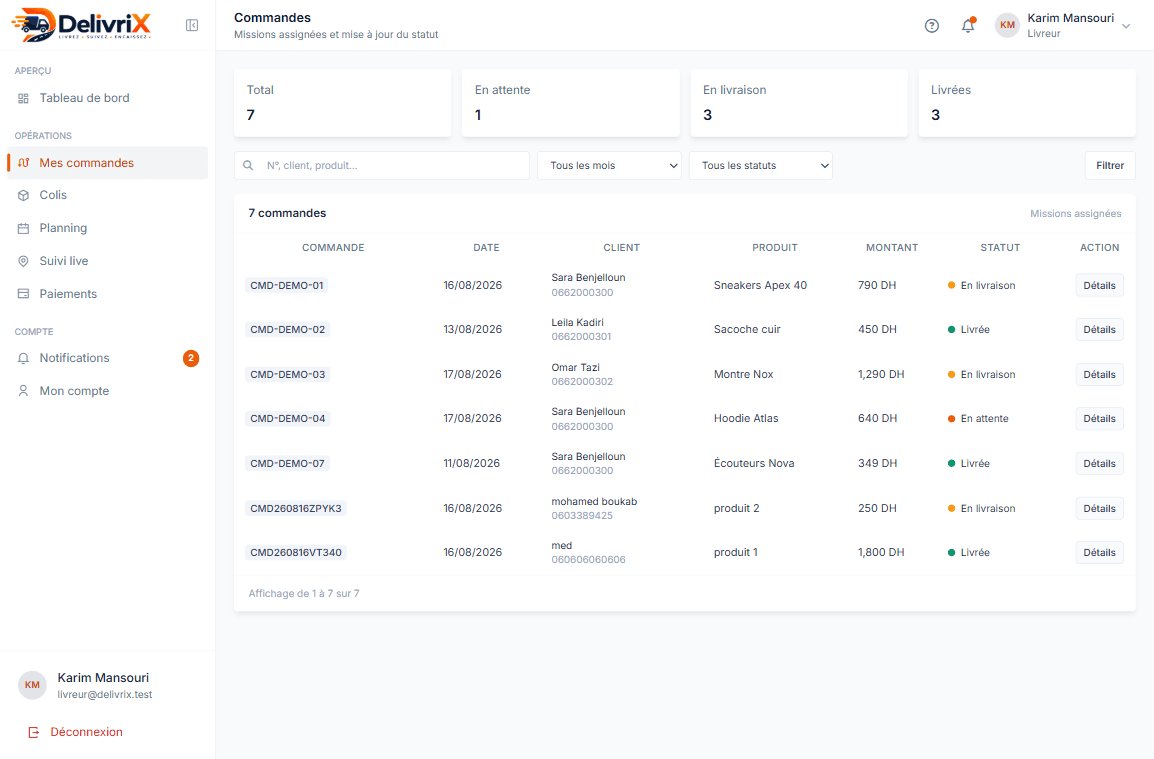
Task: Click phone number 0603389425
Action: [x=582, y=516]
